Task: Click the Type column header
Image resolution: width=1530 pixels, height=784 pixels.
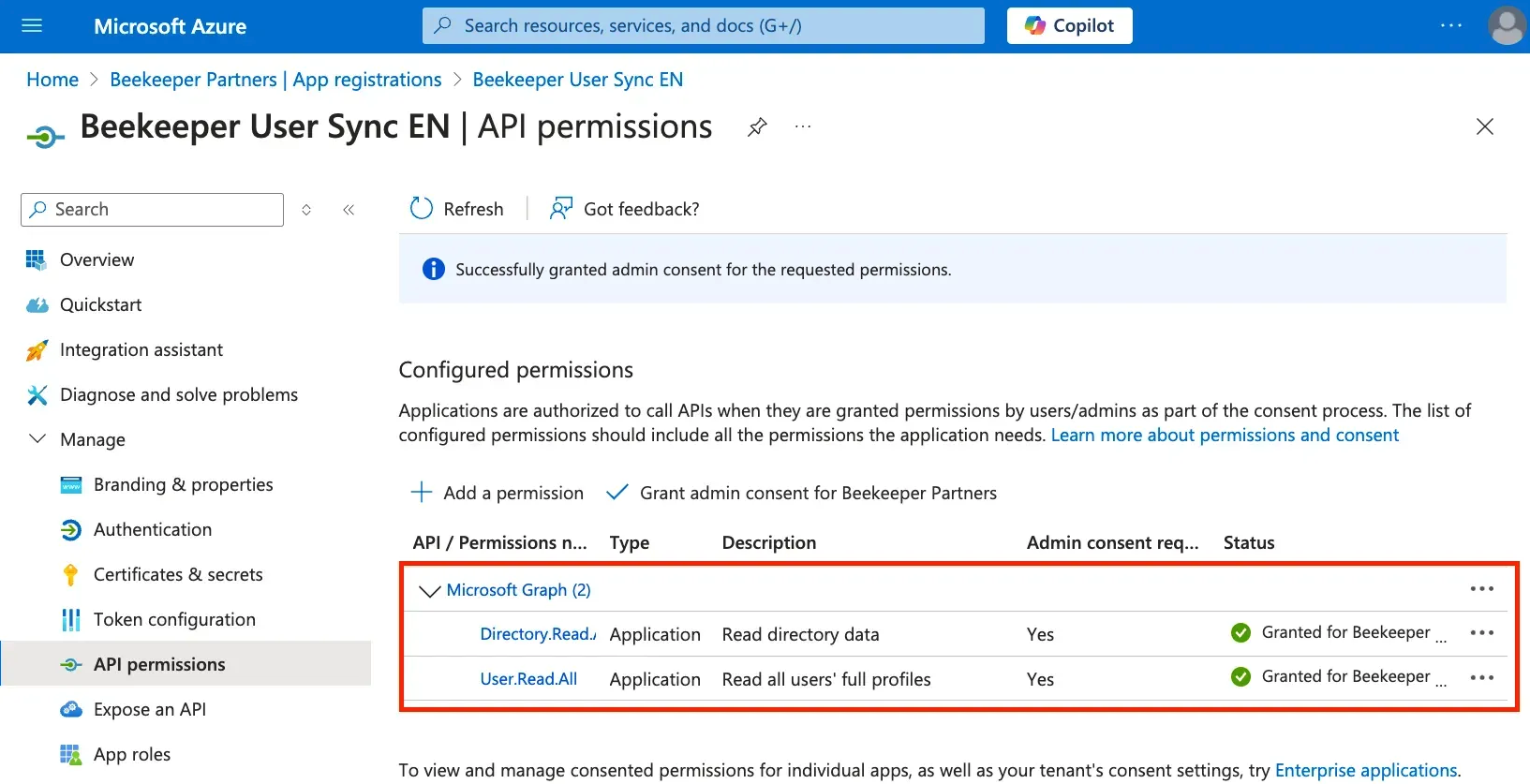Action: [630, 542]
